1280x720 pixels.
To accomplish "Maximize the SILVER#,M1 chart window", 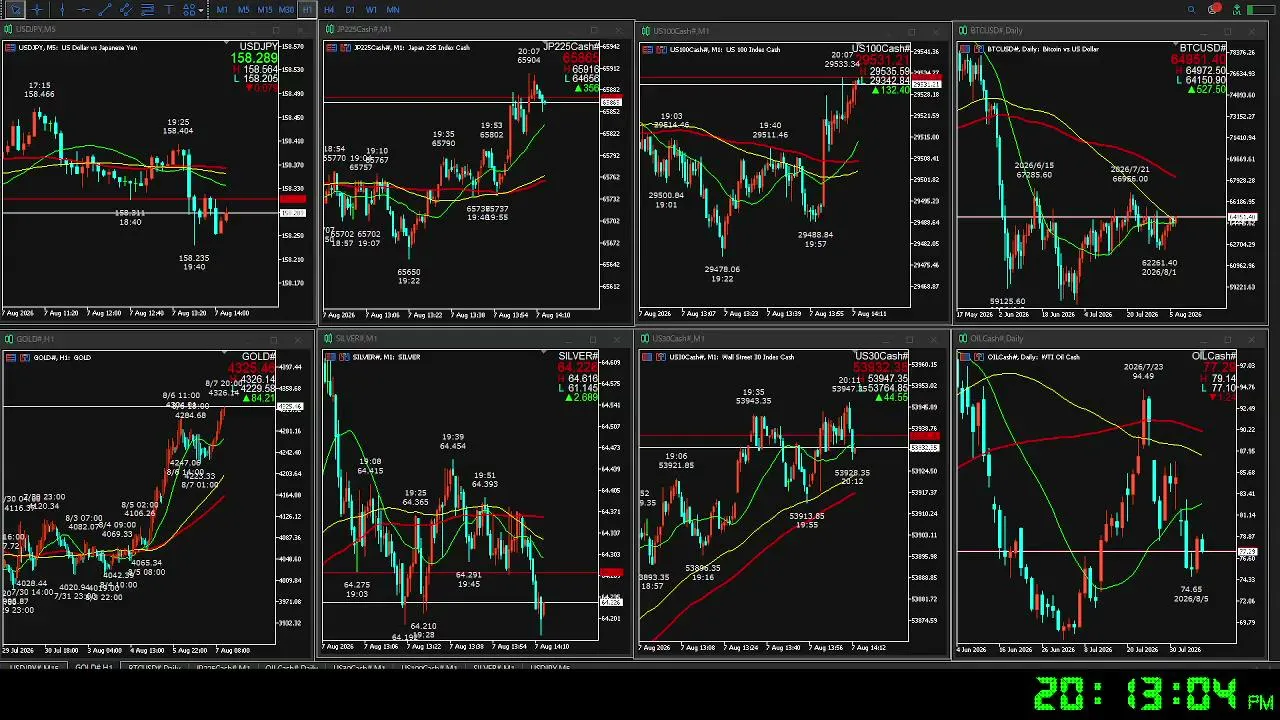I will pos(594,339).
